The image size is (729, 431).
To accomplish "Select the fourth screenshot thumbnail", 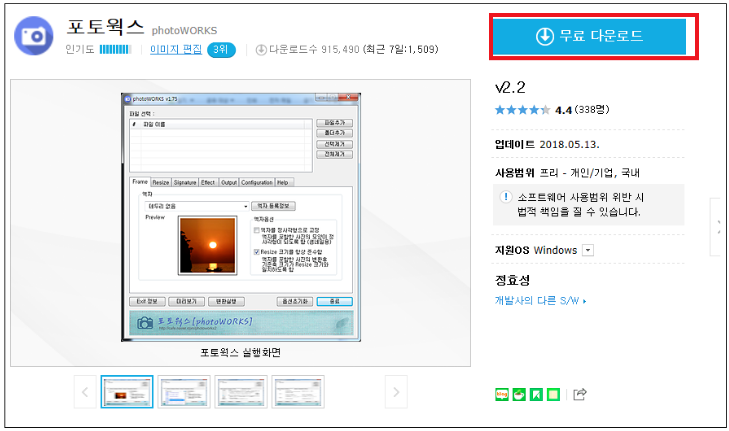I will [298, 392].
